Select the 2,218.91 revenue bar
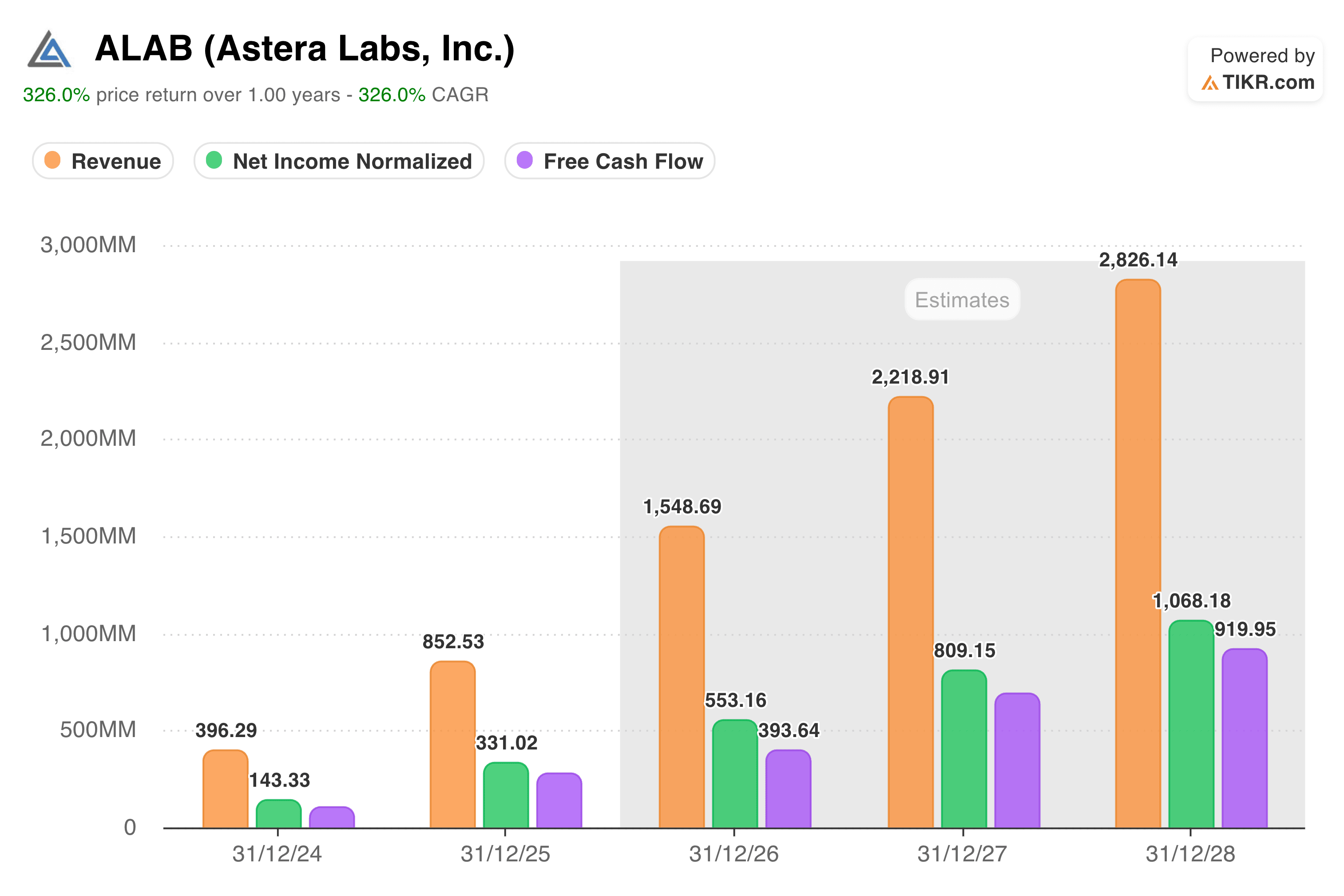The height and width of the screenshot is (896, 1344). point(911,613)
